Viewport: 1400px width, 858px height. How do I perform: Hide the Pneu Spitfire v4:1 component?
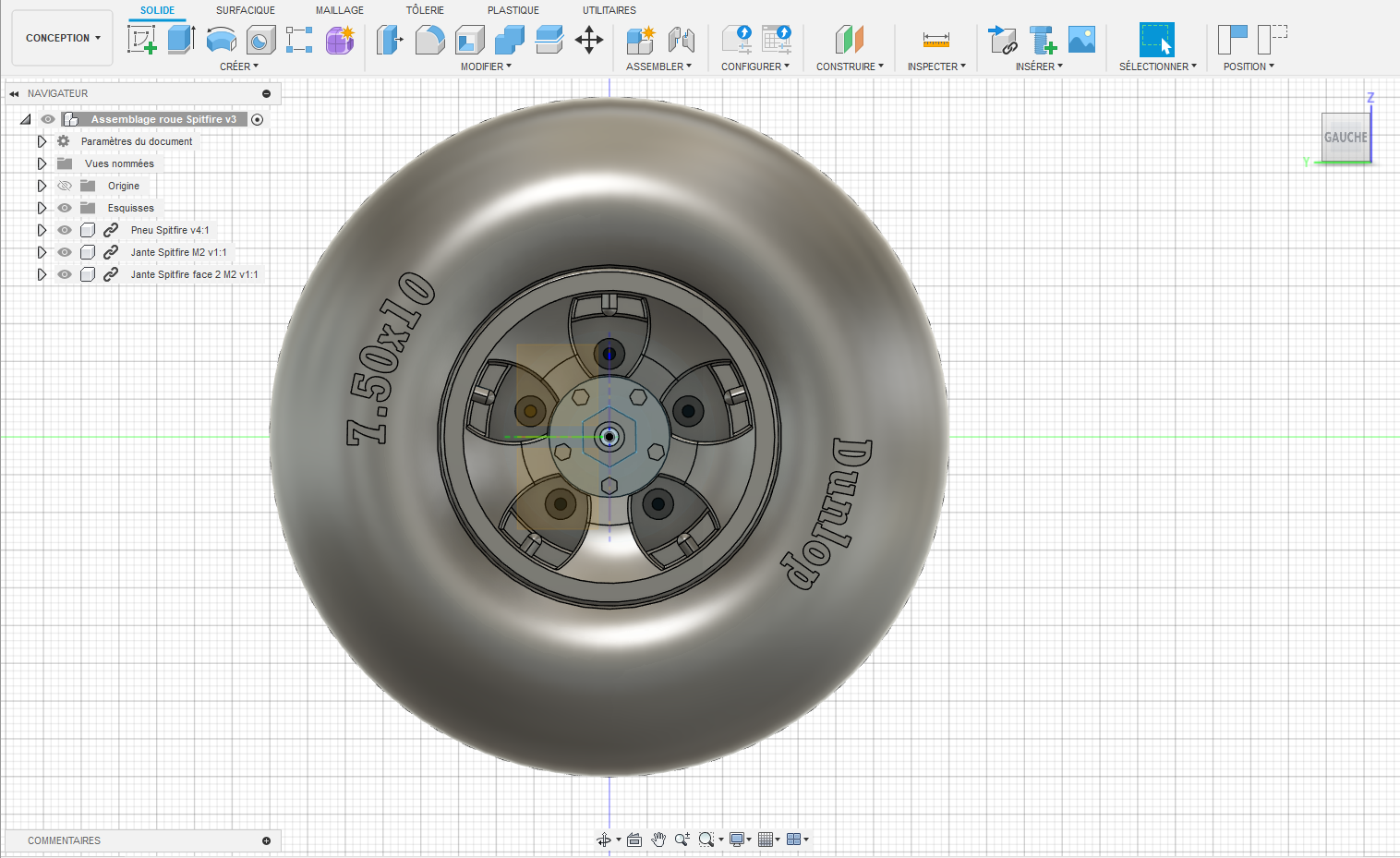coord(65,230)
